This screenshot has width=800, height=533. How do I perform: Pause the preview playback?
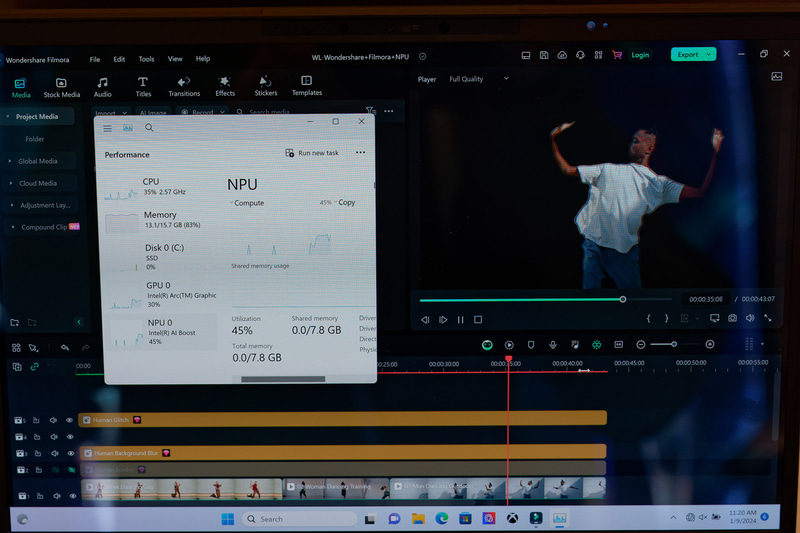[x=460, y=320]
